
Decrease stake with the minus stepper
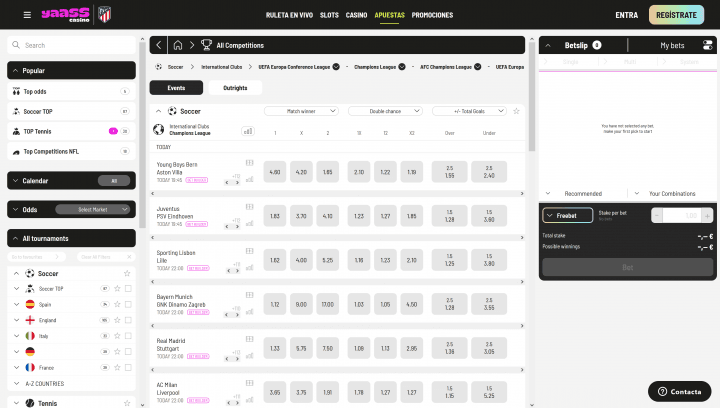(x=657, y=215)
